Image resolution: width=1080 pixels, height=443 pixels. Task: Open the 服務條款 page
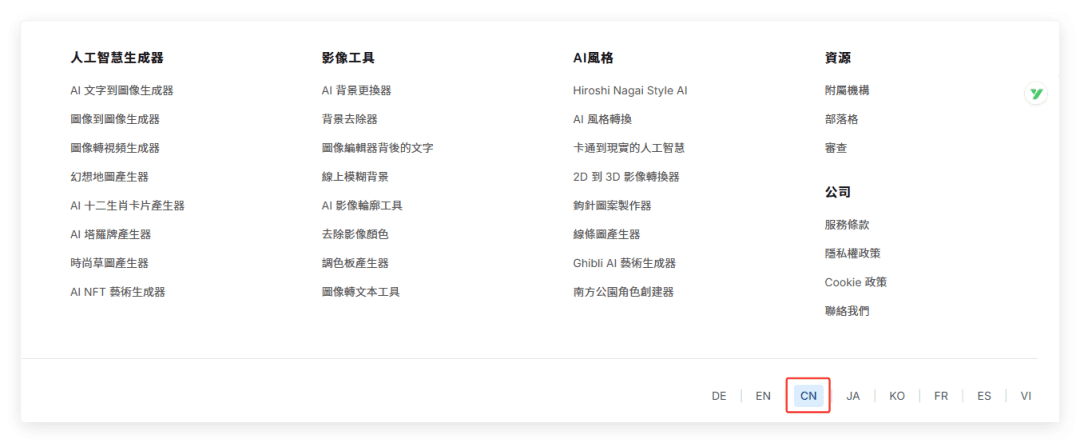pos(847,225)
